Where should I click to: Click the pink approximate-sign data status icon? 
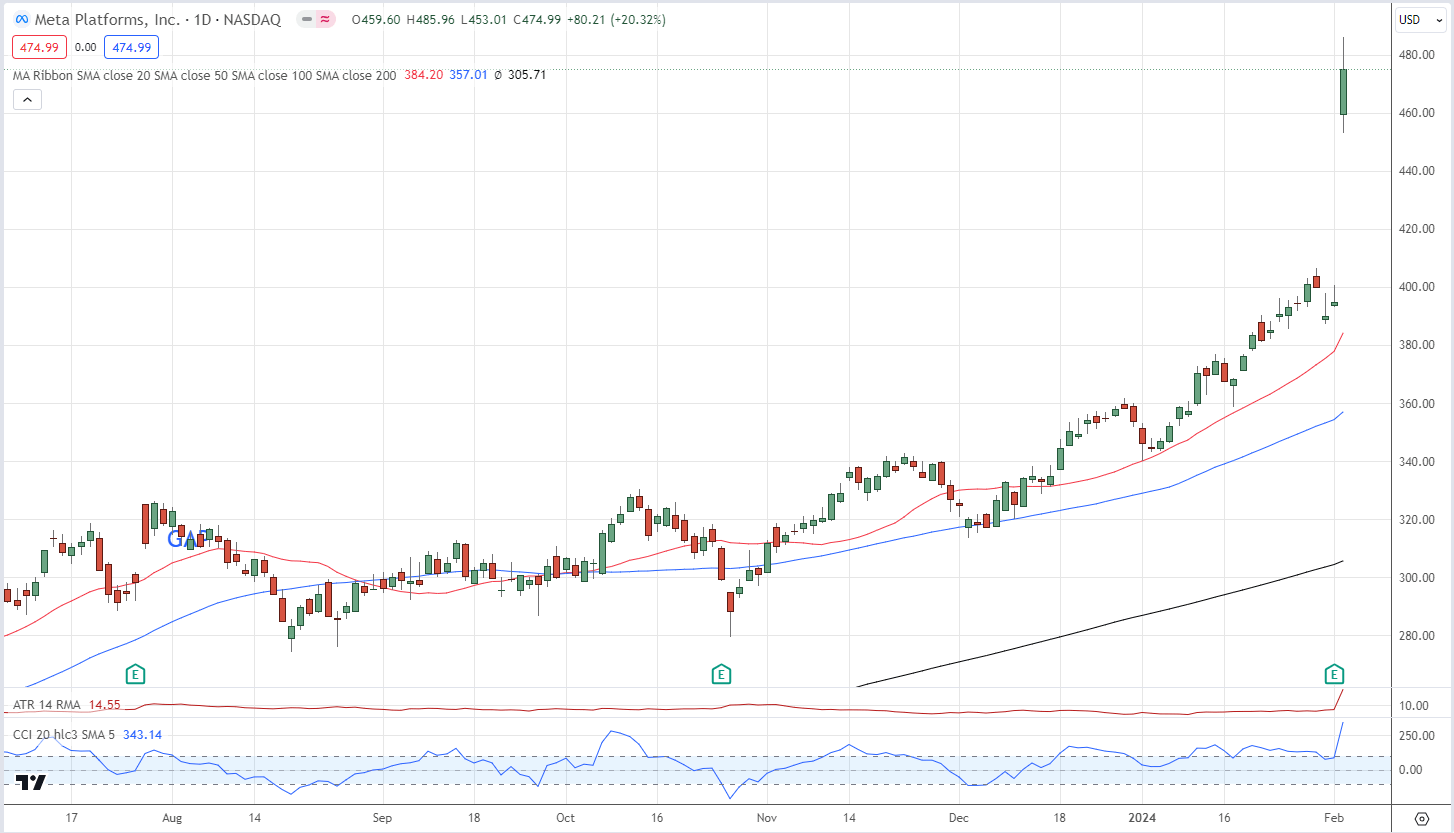(324, 19)
